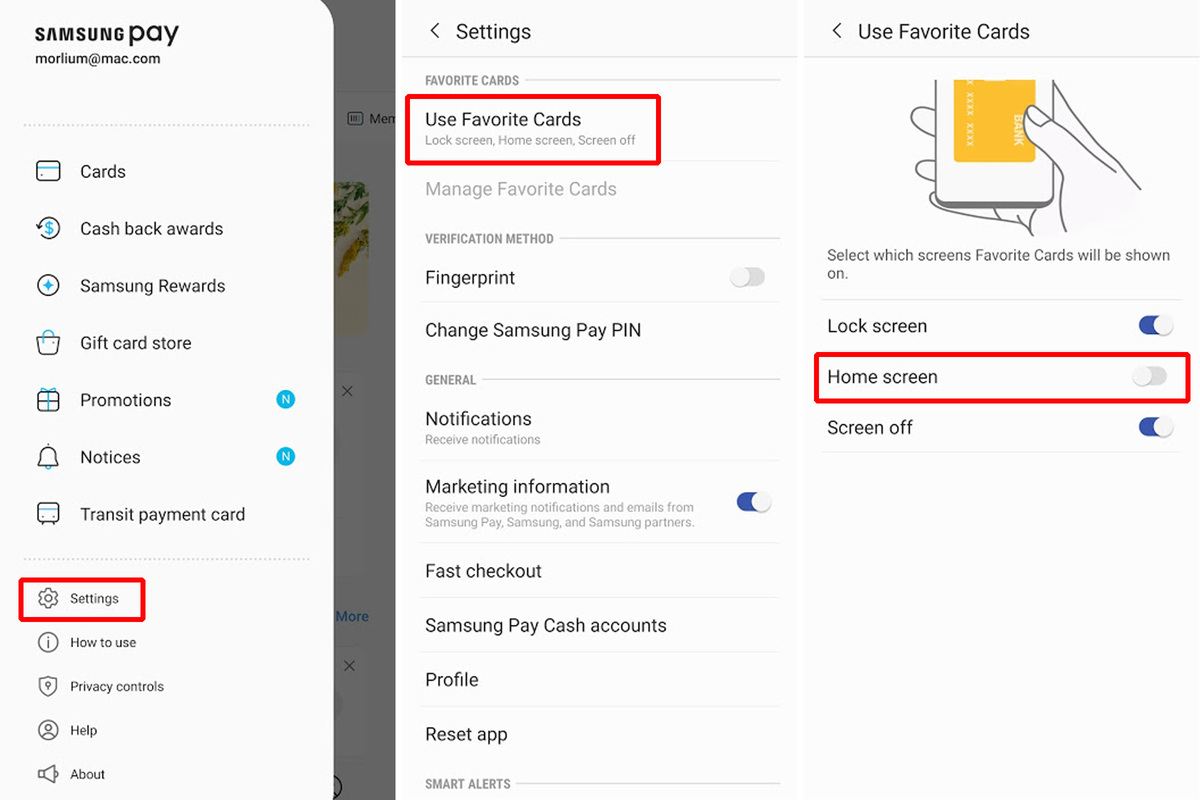This screenshot has height=800, width=1200.
Task: Go back from the Settings screen
Action: [x=434, y=31]
